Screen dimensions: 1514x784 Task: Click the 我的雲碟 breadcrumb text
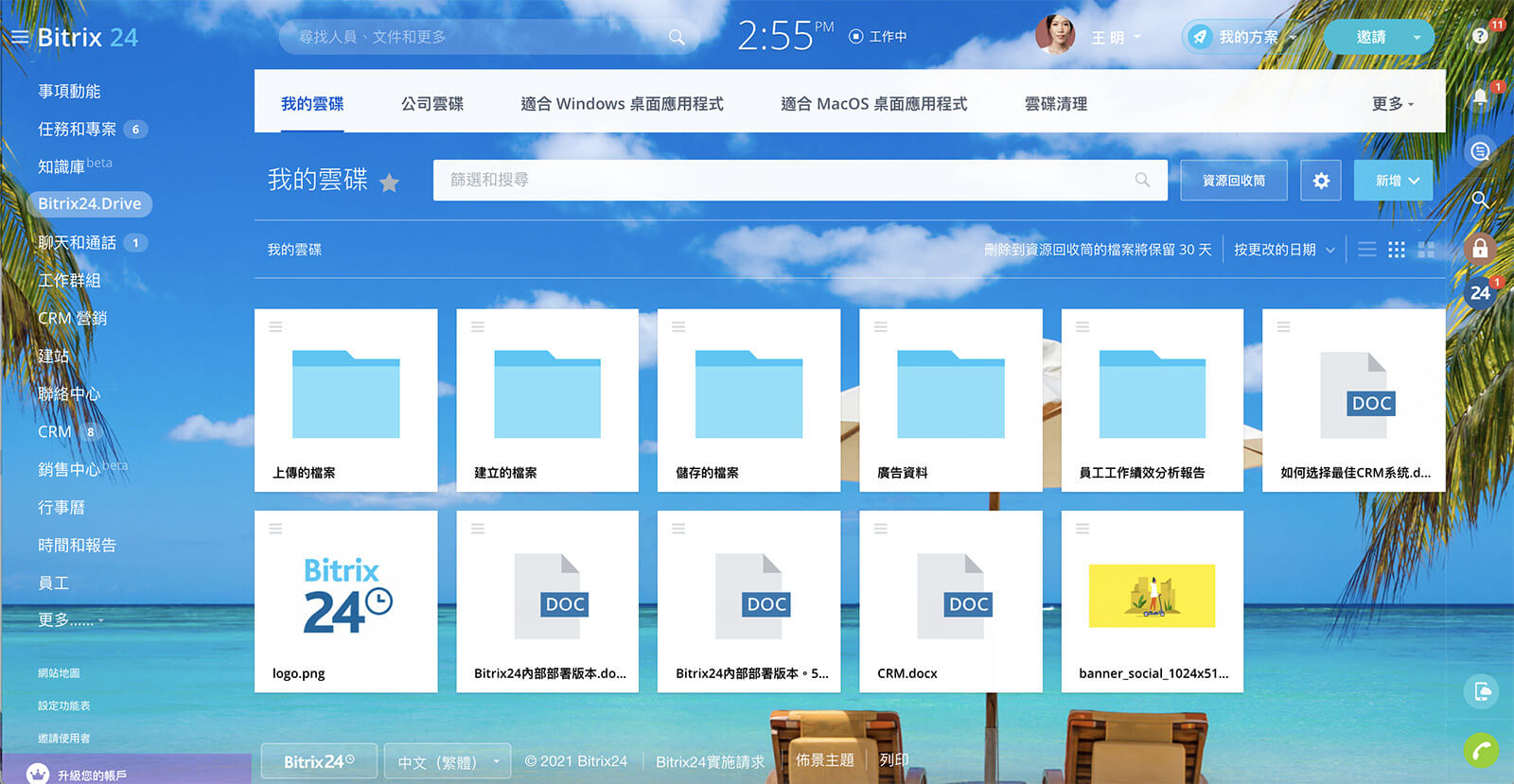pos(294,250)
